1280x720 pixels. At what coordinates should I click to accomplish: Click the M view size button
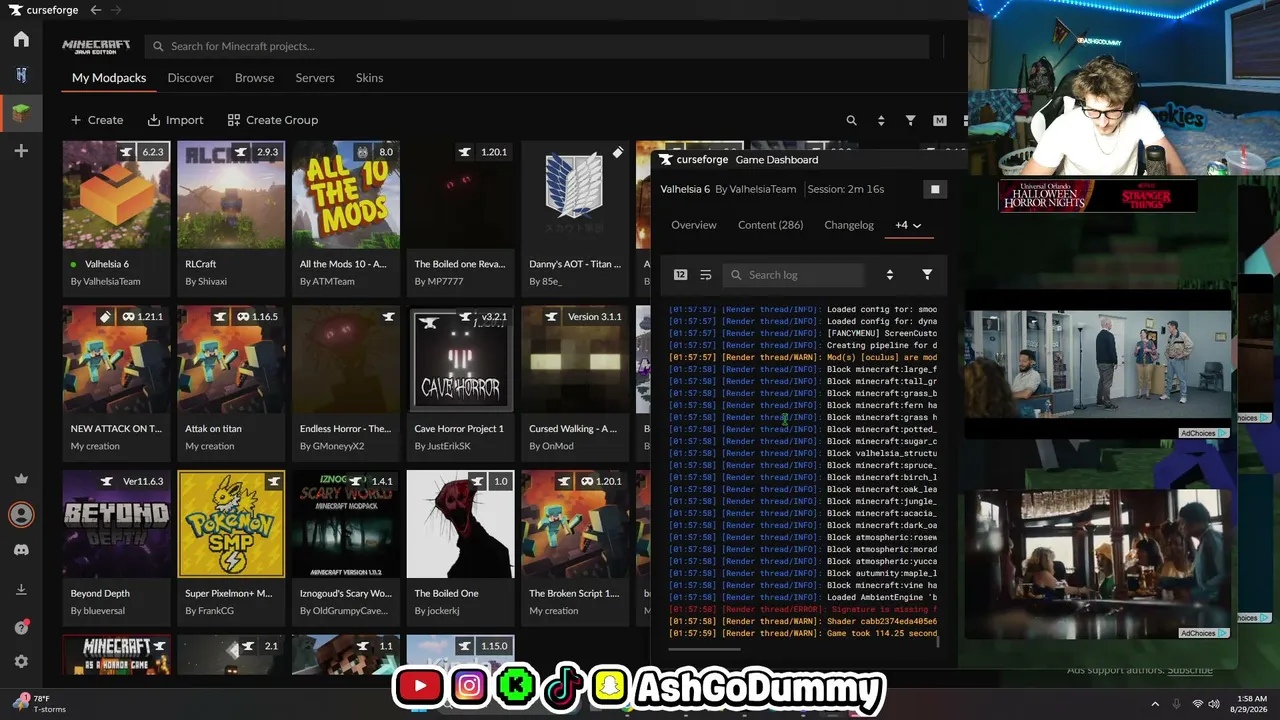tap(939, 120)
